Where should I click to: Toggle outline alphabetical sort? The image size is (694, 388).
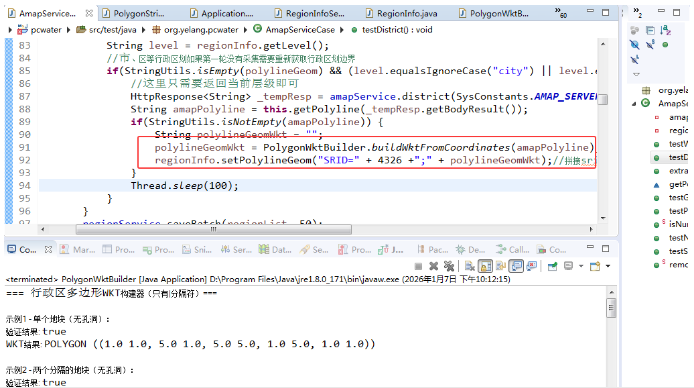point(665,30)
